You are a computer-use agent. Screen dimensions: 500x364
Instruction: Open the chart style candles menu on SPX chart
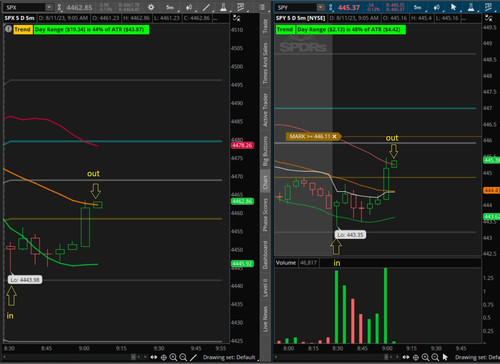pyautogui.click(x=189, y=7)
